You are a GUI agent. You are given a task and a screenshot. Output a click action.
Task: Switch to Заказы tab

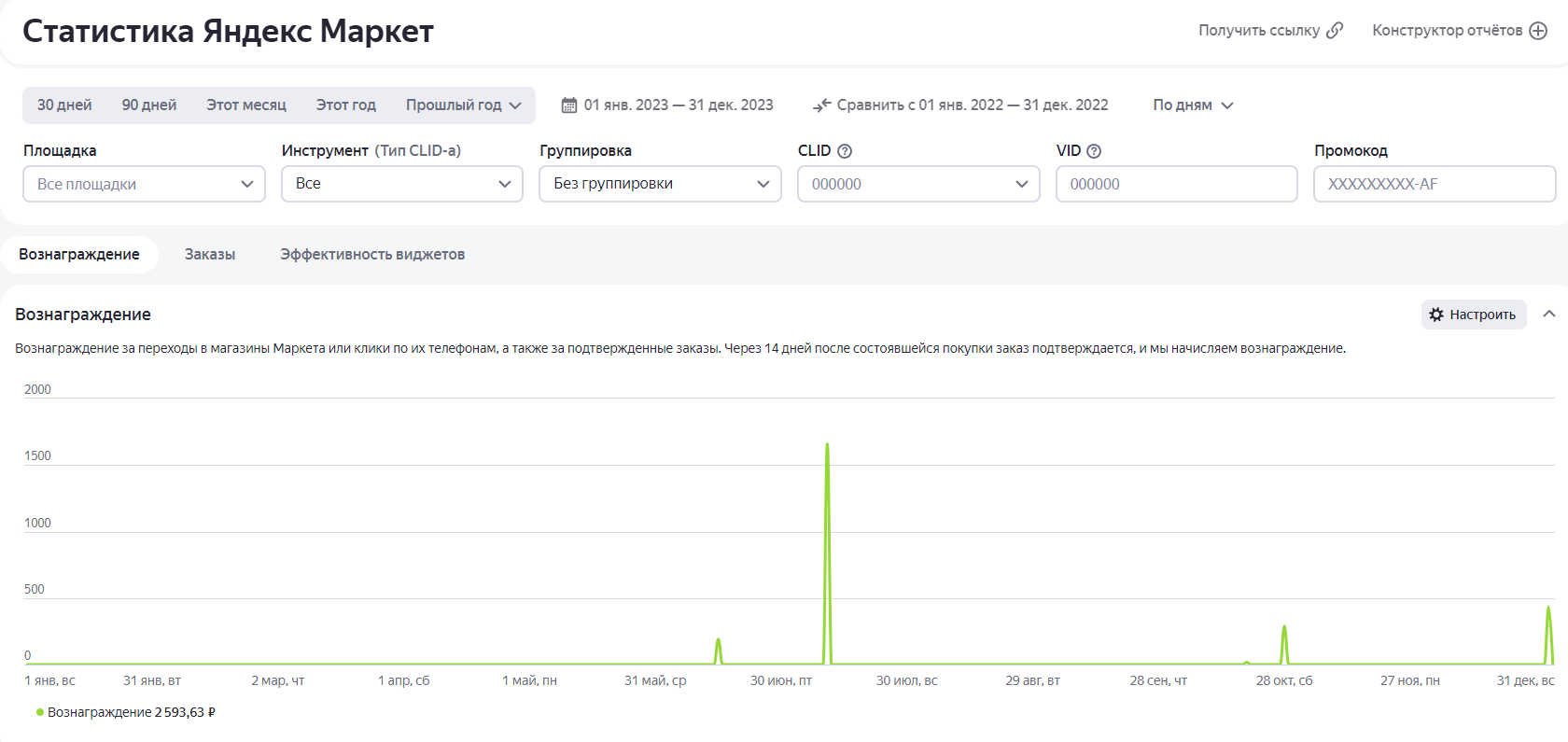210,254
